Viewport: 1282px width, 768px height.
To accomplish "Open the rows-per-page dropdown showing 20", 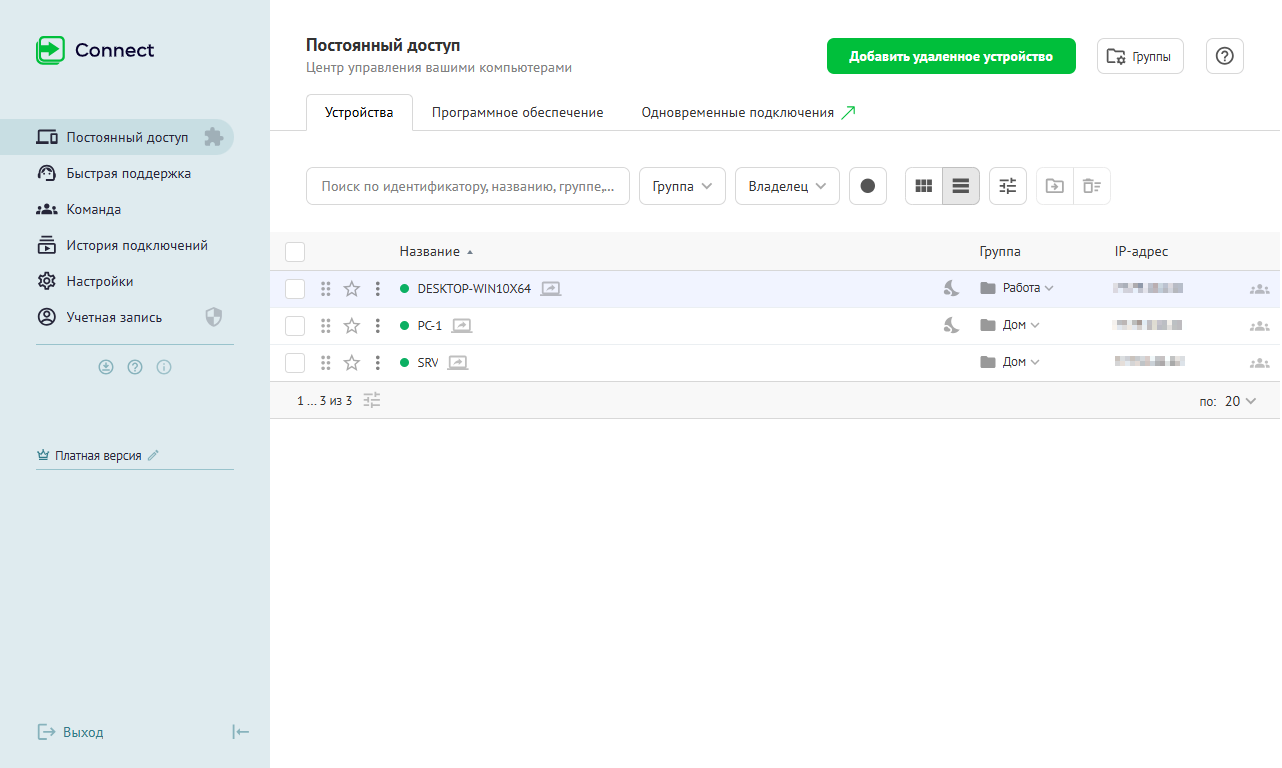I will (1240, 401).
